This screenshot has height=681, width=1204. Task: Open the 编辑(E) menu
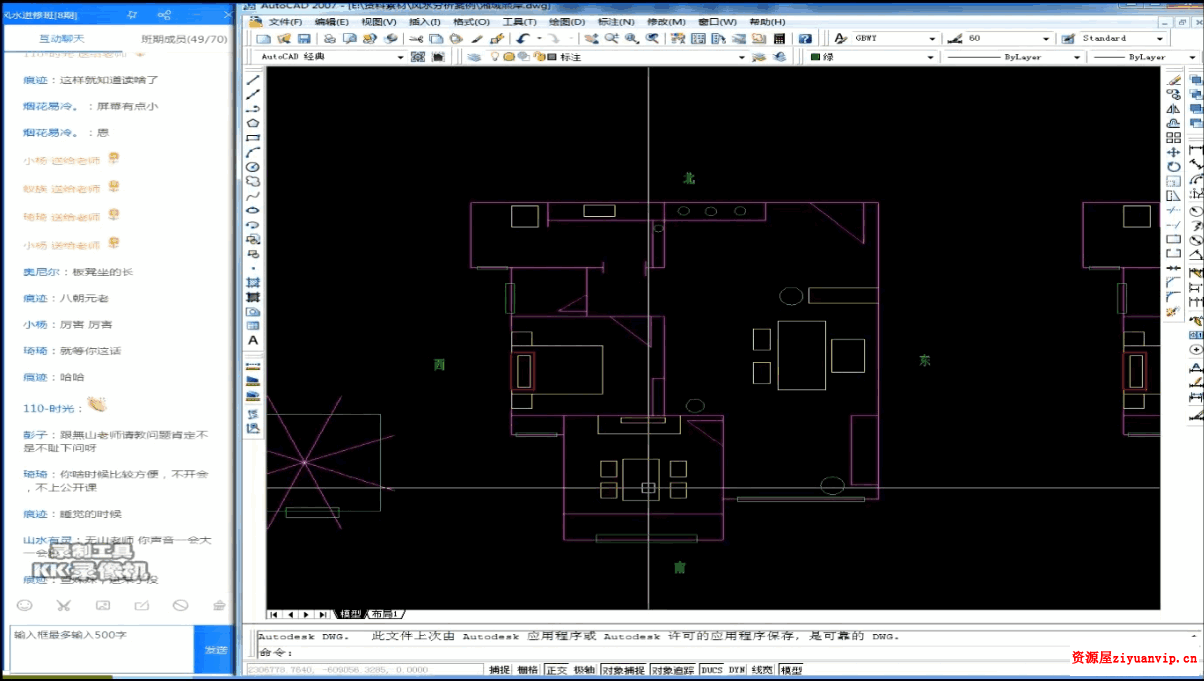(332, 22)
